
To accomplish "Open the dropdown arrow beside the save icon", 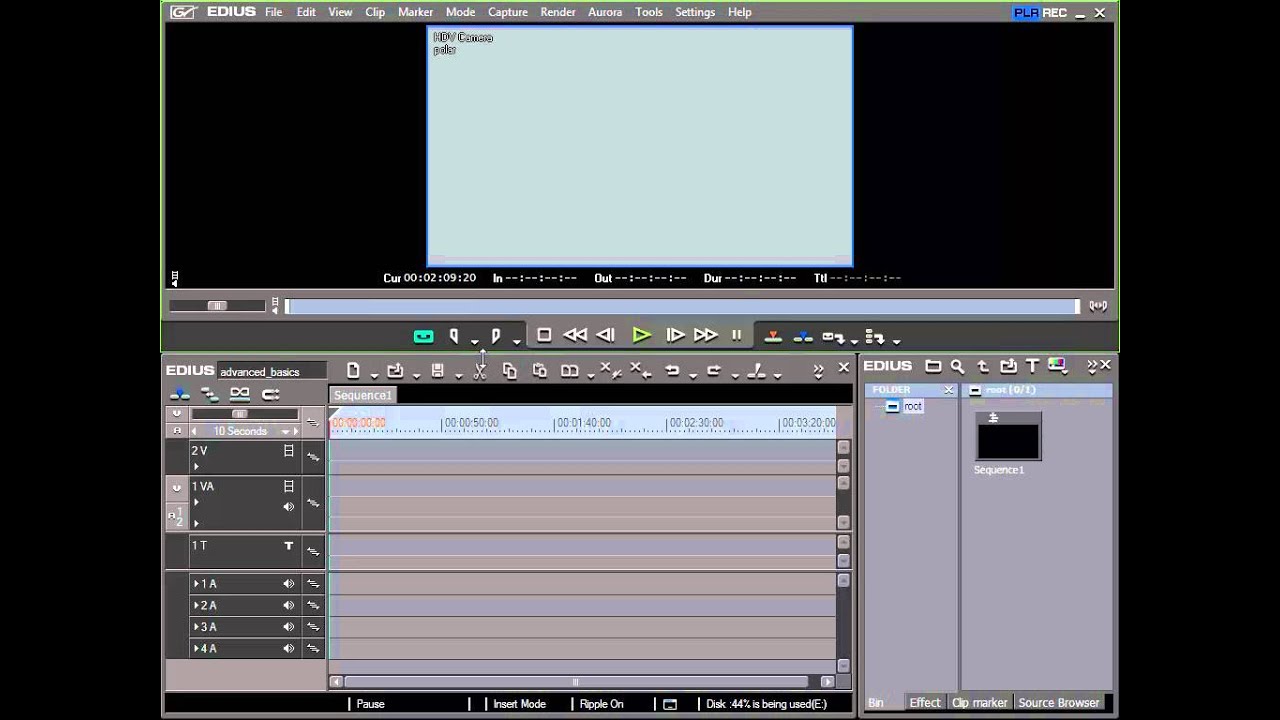I will [x=458, y=376].
